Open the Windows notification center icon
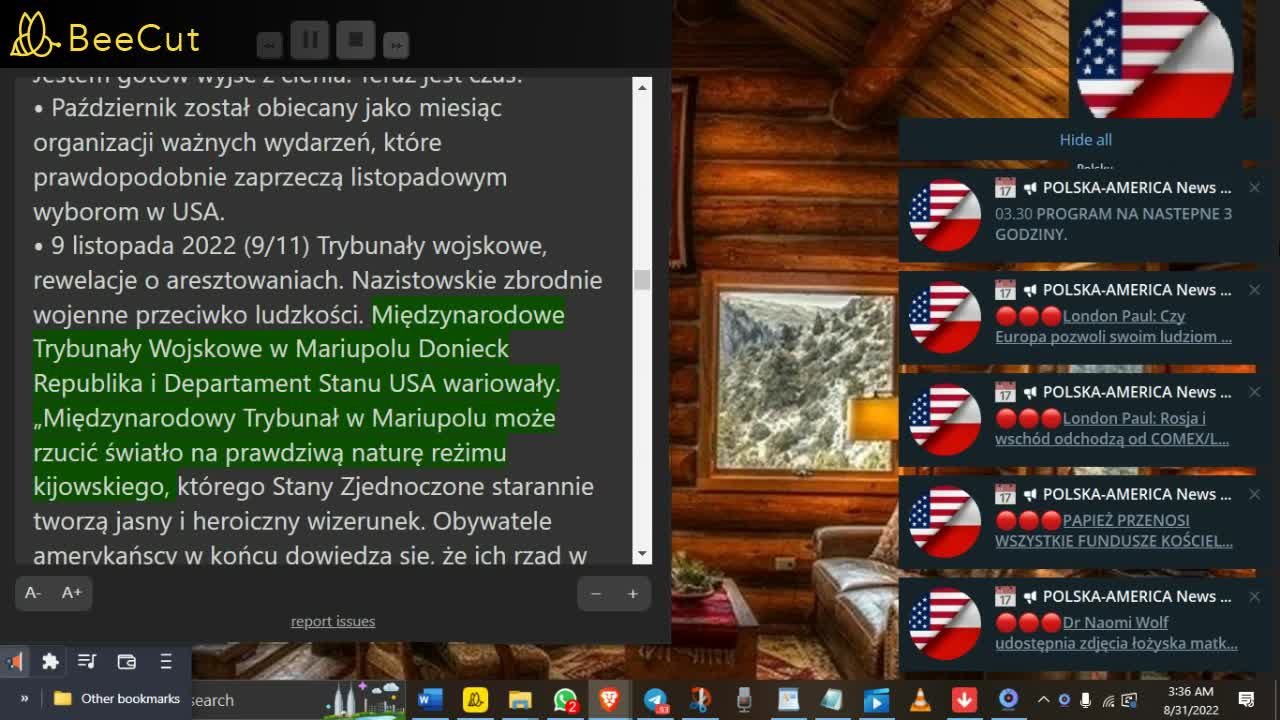This screenshot has height=720, width=1280. [1247, 699]
